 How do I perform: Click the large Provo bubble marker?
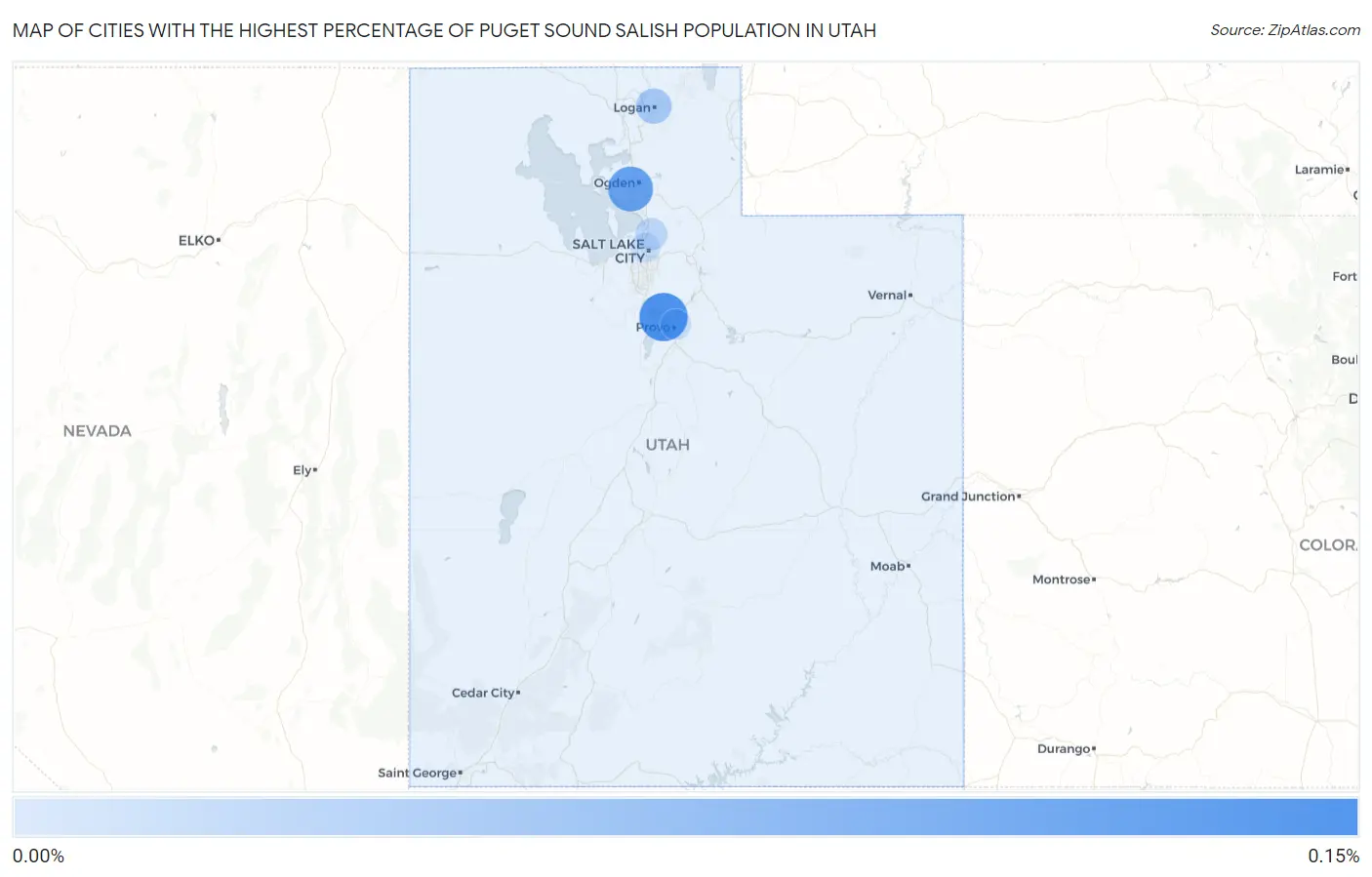[x=664, y=316]
